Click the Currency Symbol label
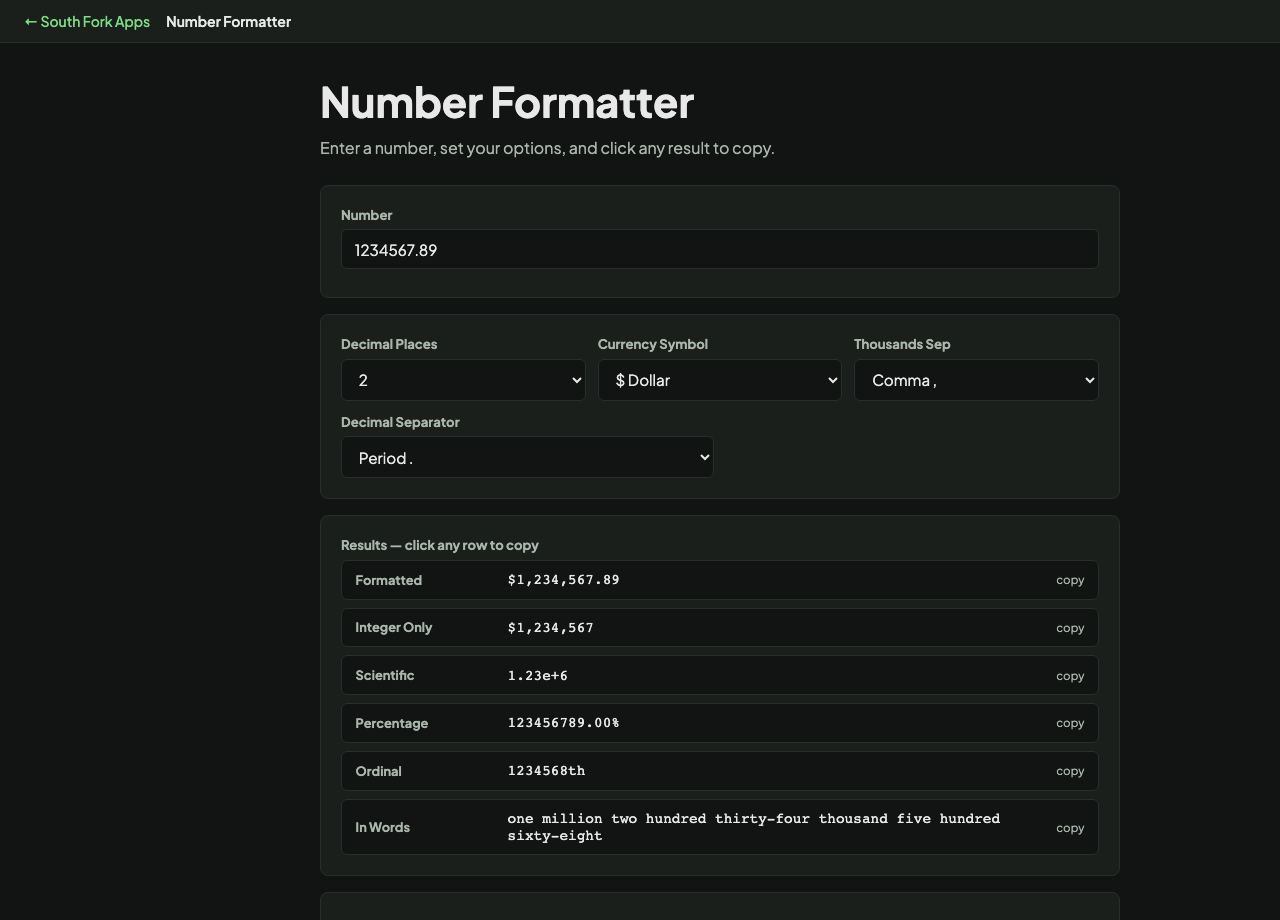Viewport: 1280px width, 920px height. coord(653,344)
